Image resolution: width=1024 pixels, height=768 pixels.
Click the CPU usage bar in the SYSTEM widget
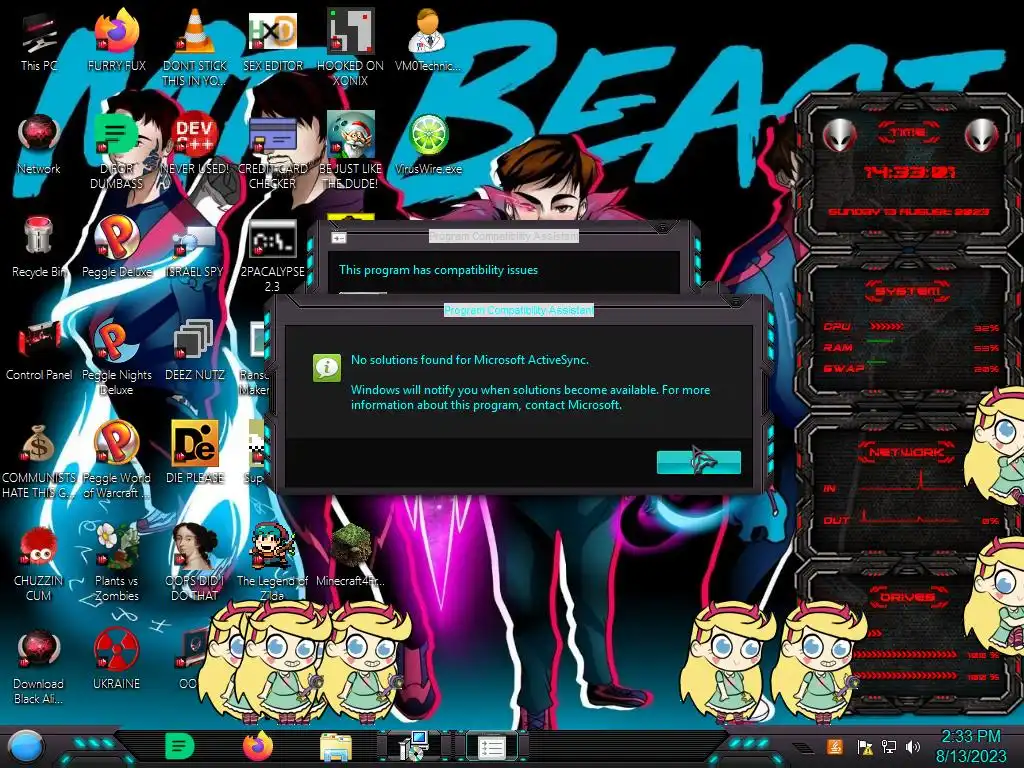(x=887, y=327)
